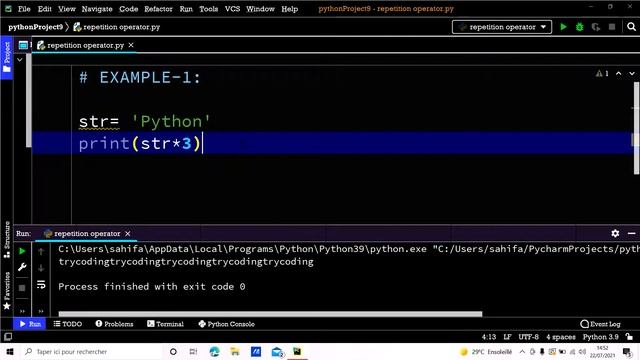
Task: Open the View menu
Action: pos(67,9)
